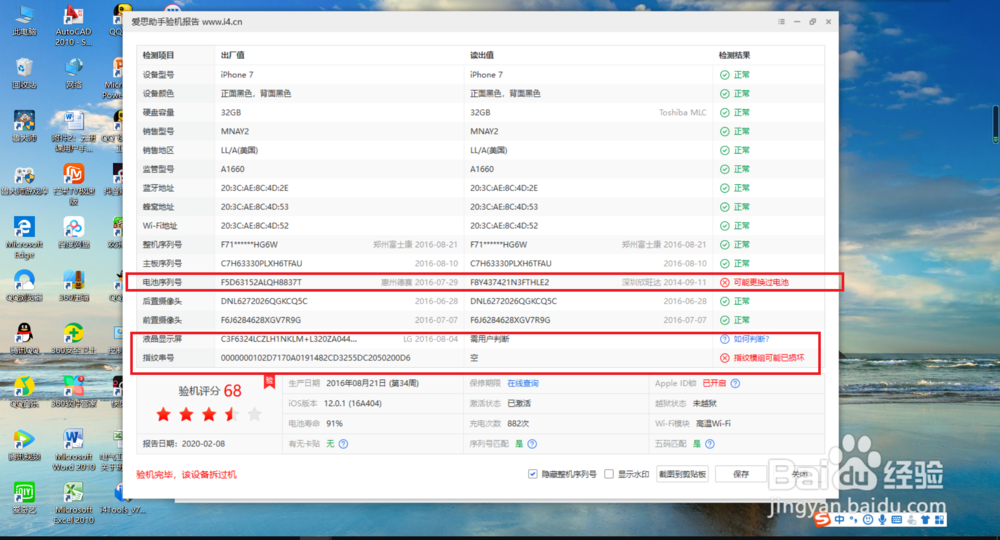Open the list menu icon in title bar
The image size is (1000, 540).
[x=781, y=22]
